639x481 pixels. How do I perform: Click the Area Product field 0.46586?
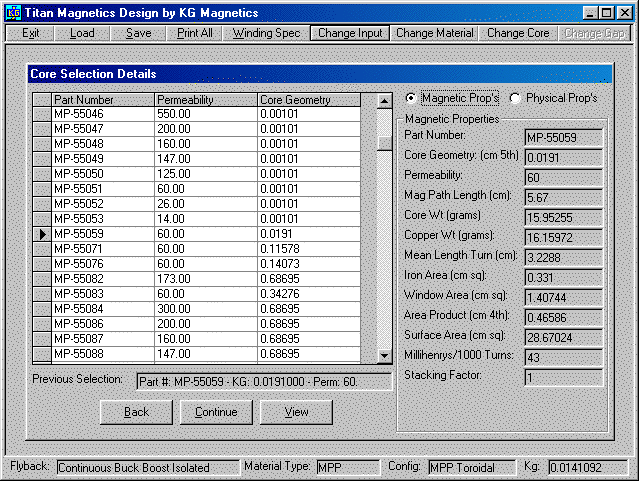[564, 318]
